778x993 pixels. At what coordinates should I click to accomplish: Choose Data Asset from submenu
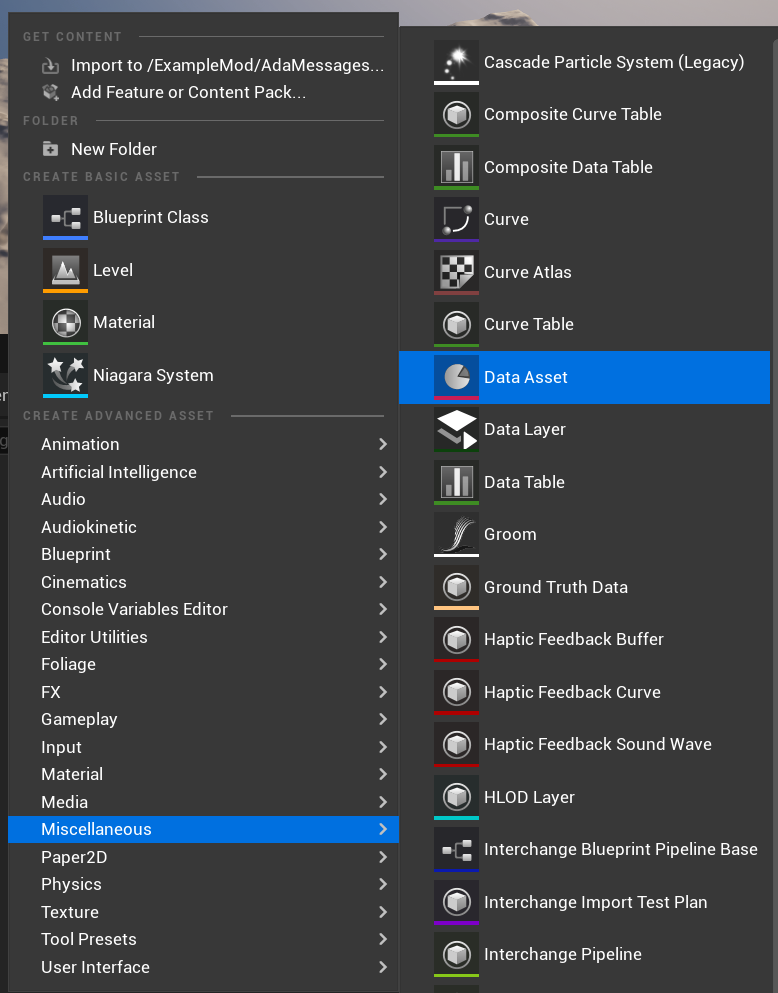pyautogui.click(x=584, y=377)
